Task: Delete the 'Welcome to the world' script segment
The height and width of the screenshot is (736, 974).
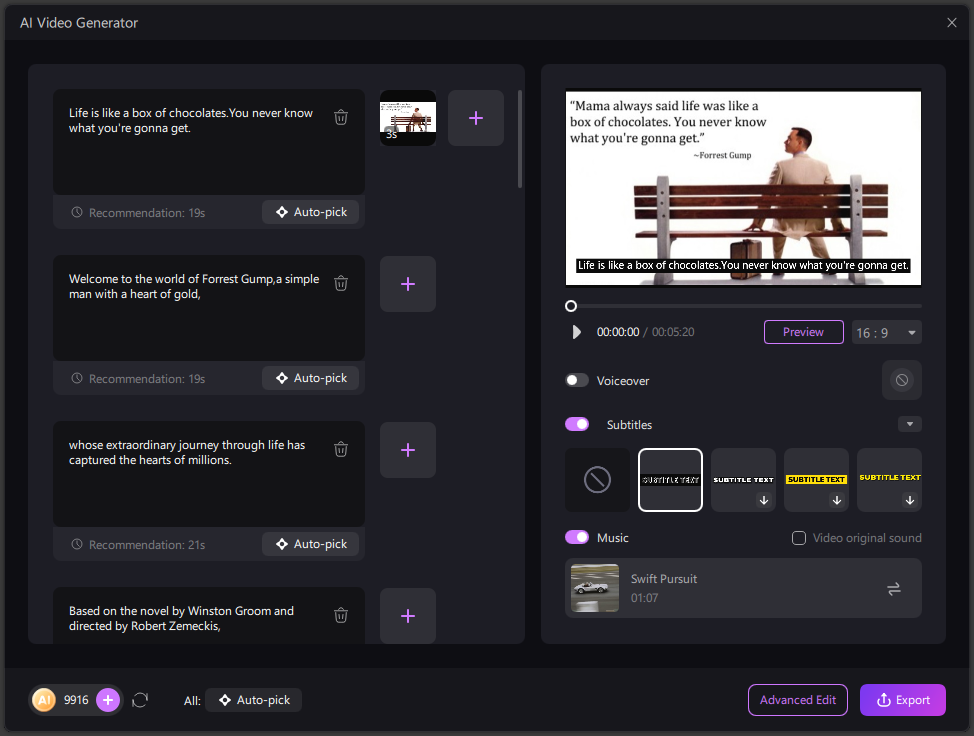Action: (x=341, y=284)
